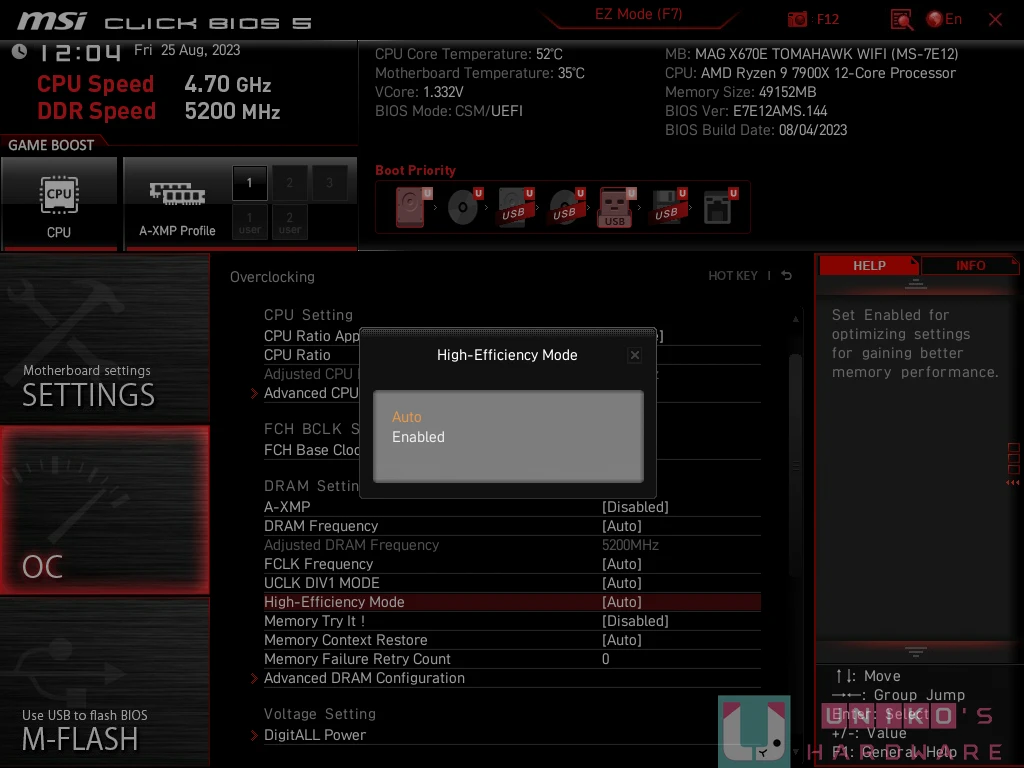1024x768 pixels.
Task: Toggle the CPU Game Boost button
Action: 59,203
